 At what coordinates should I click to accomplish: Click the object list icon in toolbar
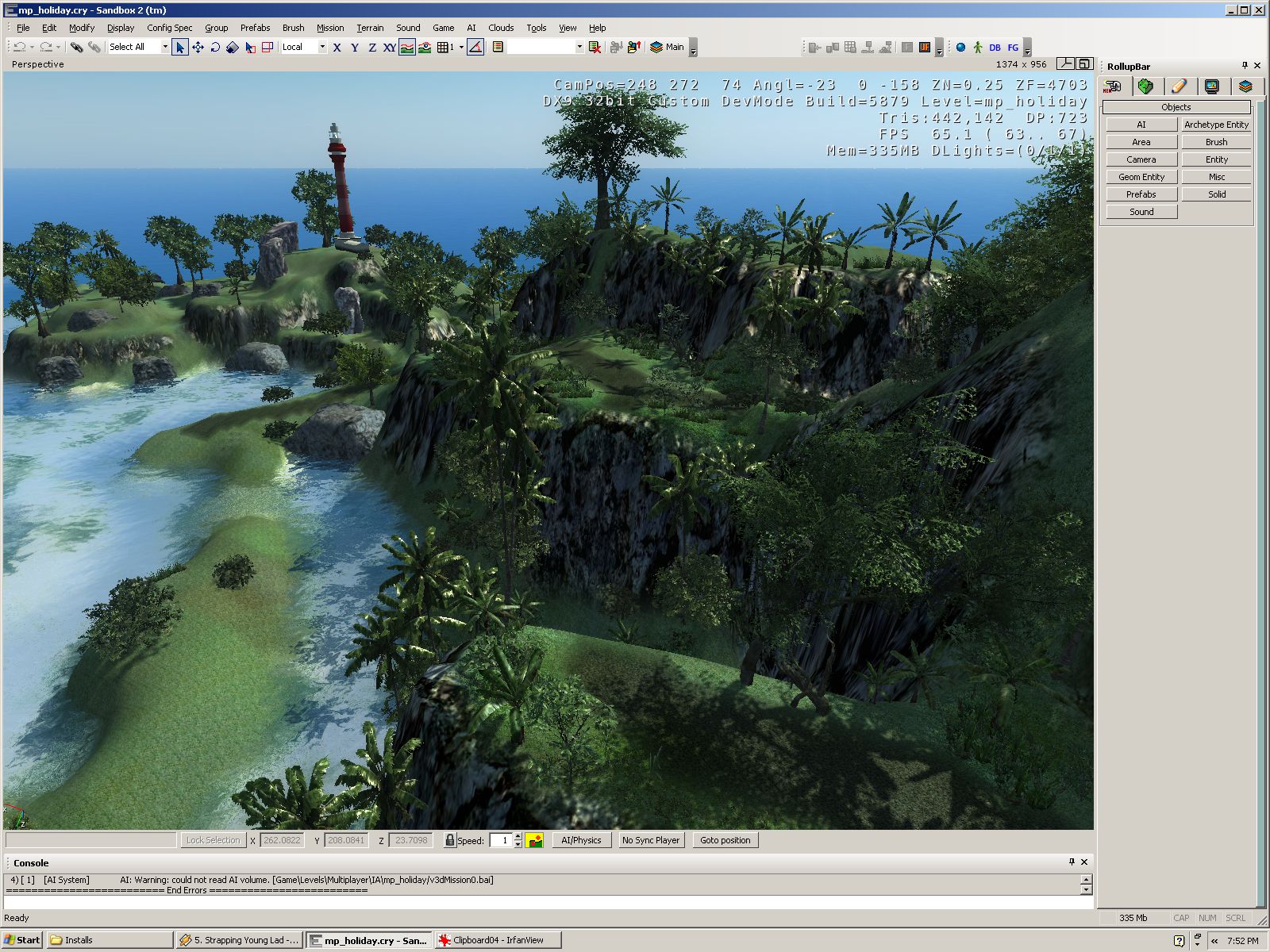pos(498,48)
